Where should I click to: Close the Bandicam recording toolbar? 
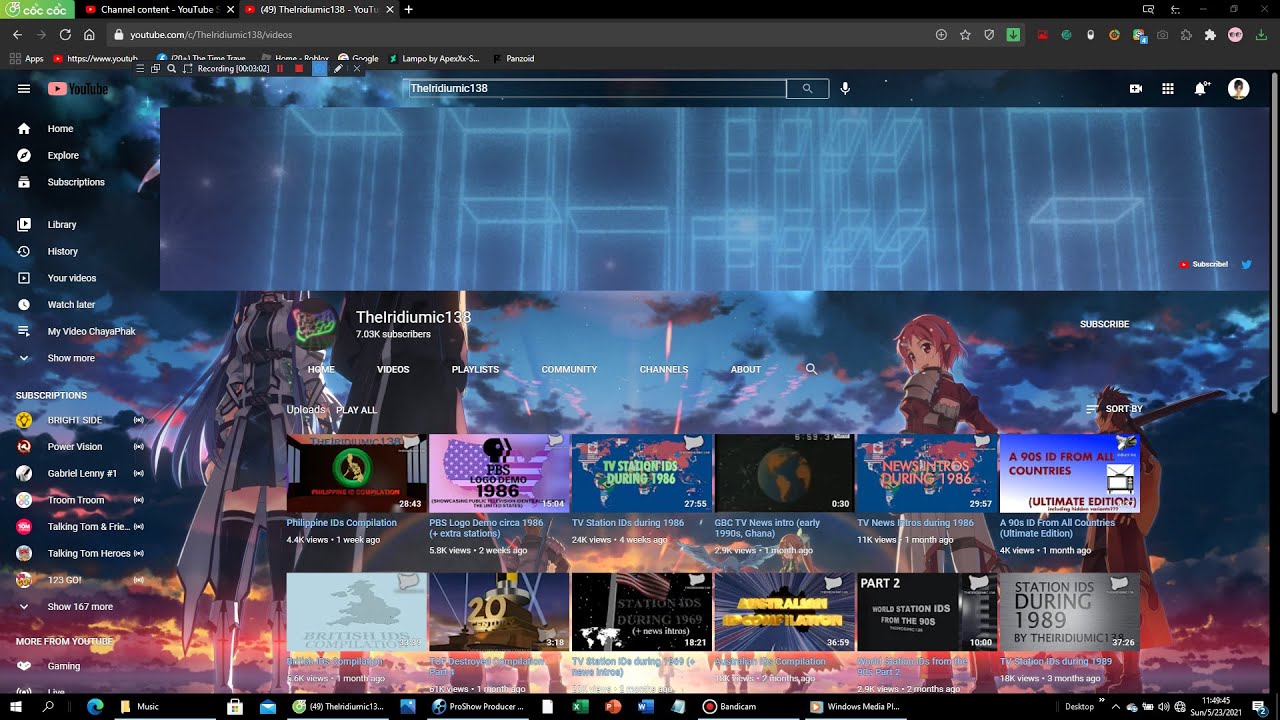[357, 69]
